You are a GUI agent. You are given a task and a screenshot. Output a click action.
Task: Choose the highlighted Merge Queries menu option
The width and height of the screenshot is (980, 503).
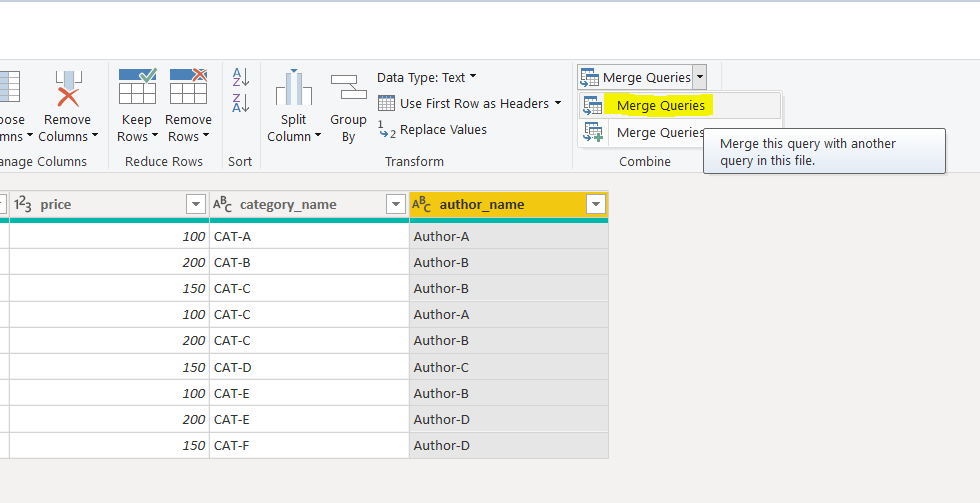[x=660, y=106]
